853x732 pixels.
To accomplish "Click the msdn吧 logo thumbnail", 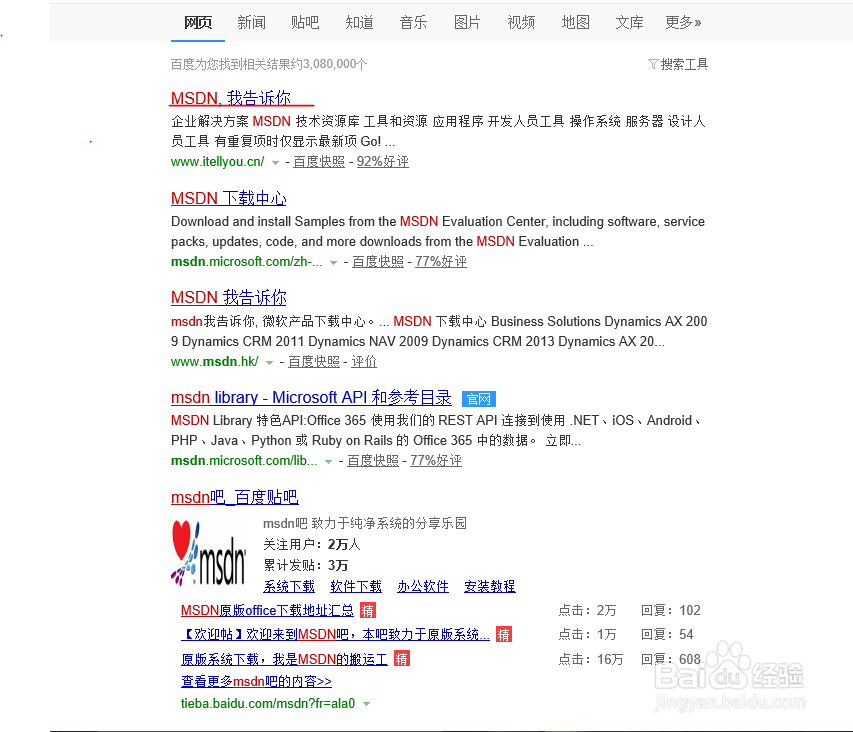I will point(209,553).
